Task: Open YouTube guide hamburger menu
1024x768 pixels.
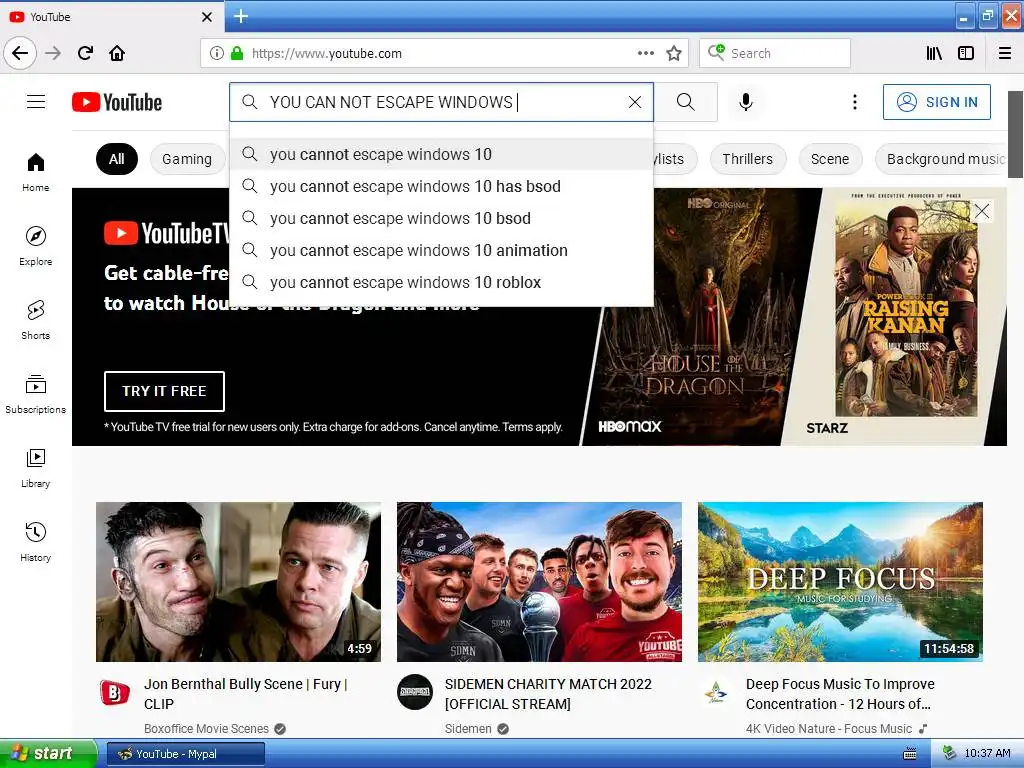Action: [36, 102]
